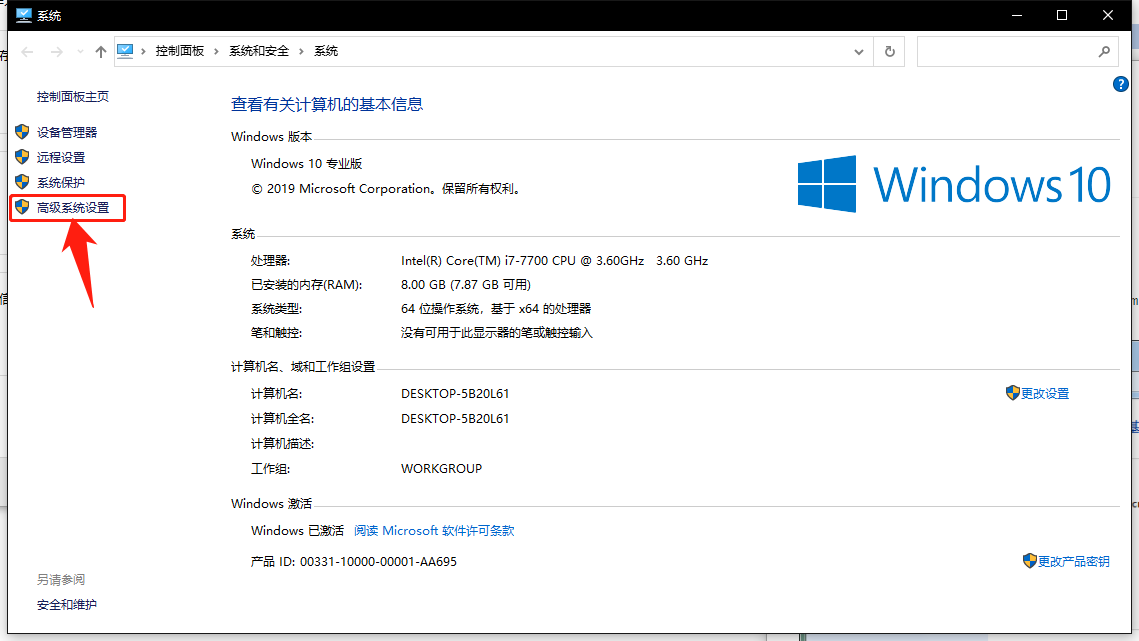
Task: Click shield icon next to 系统保护
Action: [23, 182]
